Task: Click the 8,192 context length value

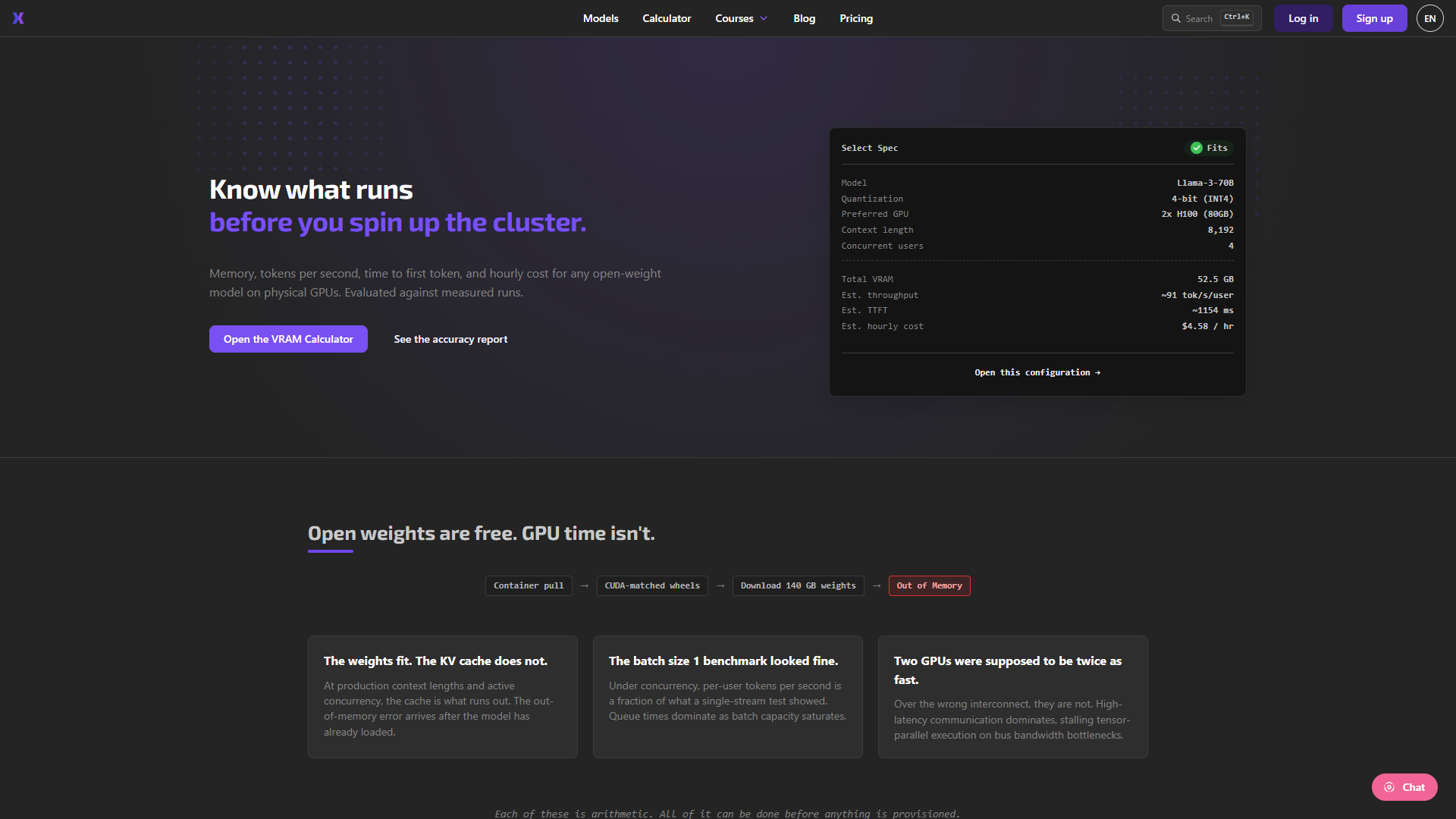Action: [x=1220, y=230]
